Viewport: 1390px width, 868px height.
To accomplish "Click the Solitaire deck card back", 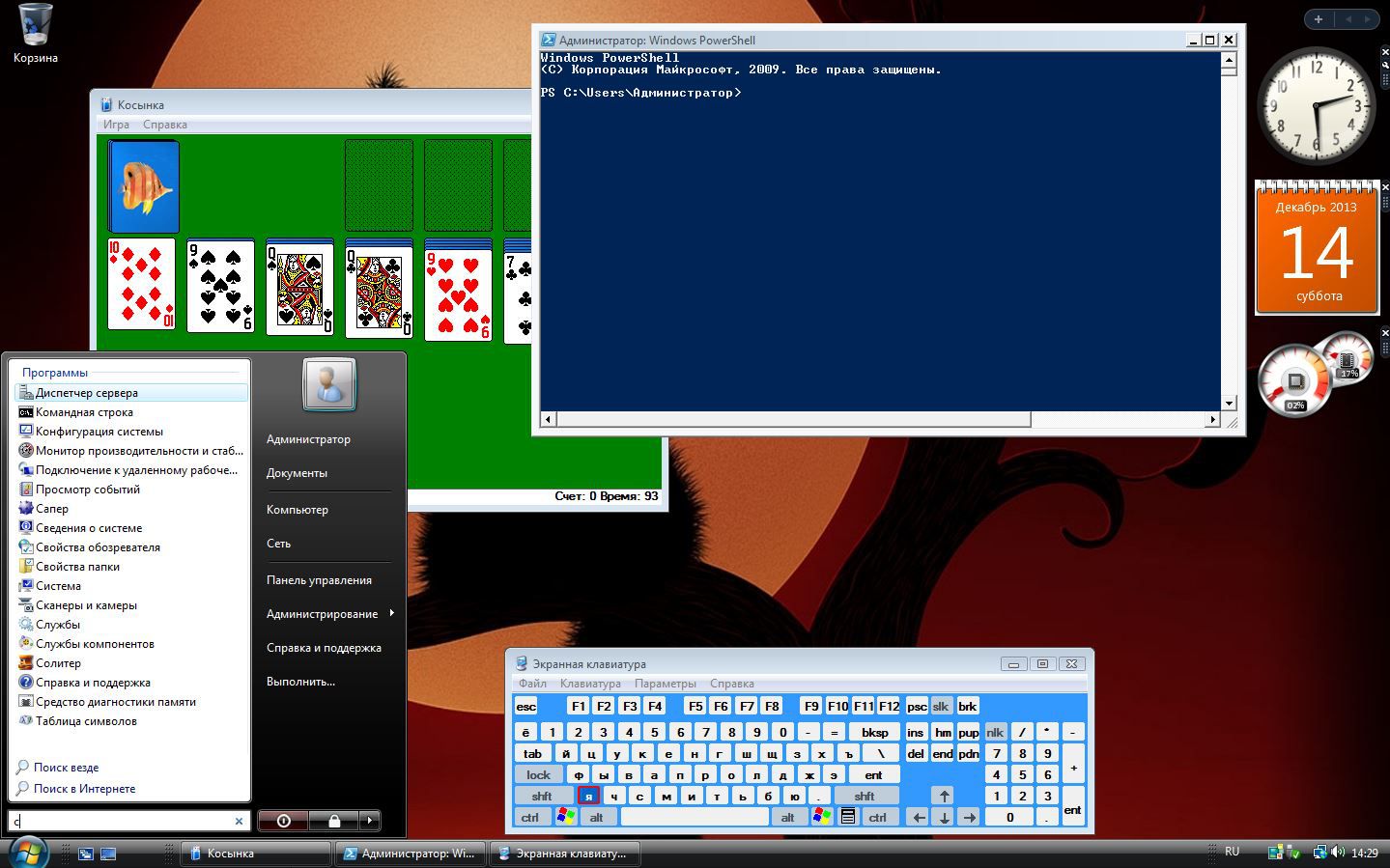I will [x=144, y=185].
